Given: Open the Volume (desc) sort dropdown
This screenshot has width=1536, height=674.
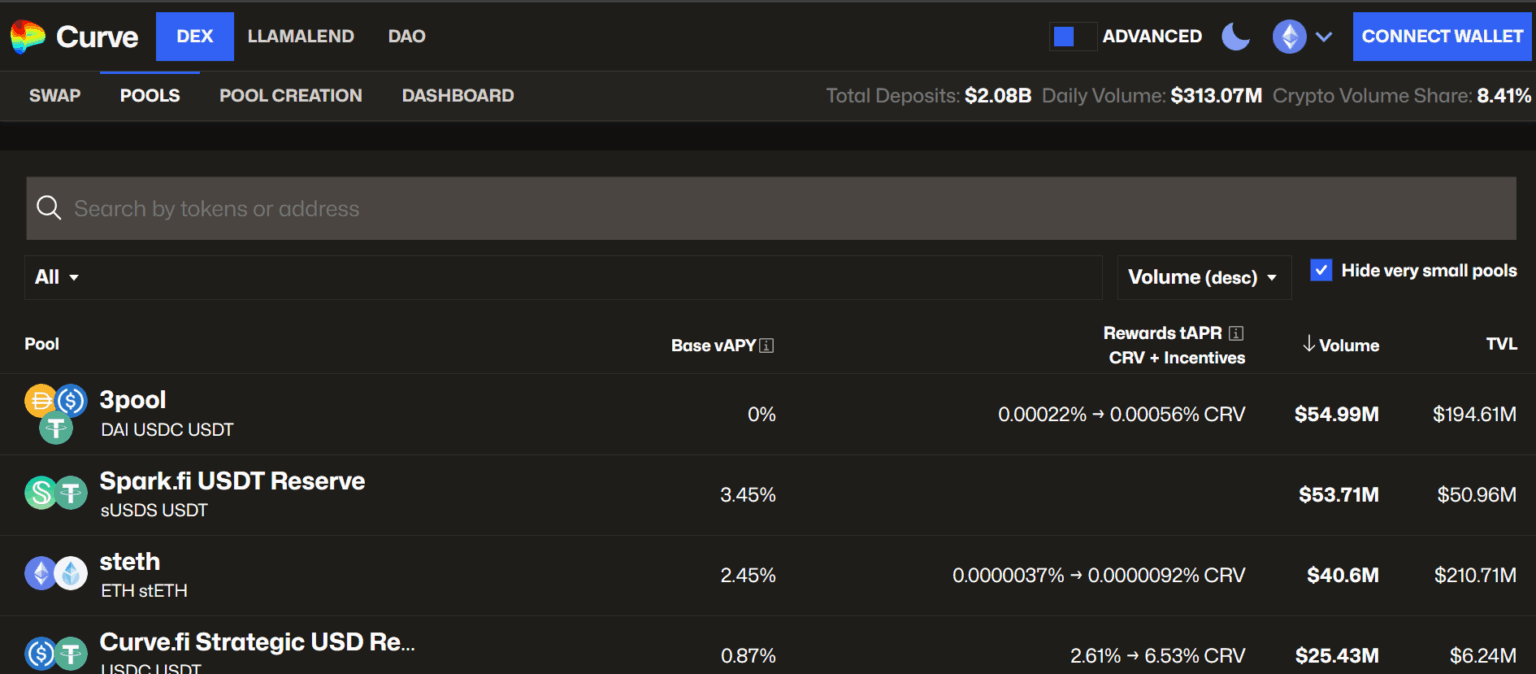Looking at the screenshot, I should coord(1204,277).
